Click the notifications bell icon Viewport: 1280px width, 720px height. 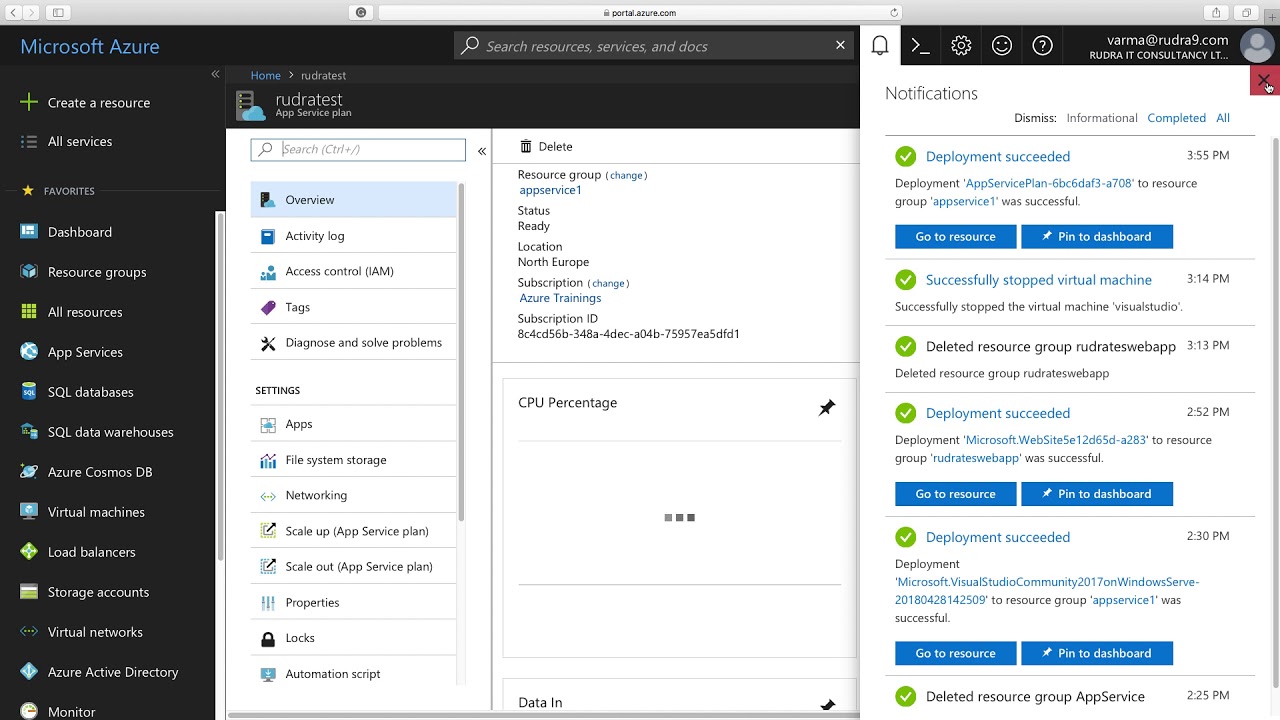880,46
